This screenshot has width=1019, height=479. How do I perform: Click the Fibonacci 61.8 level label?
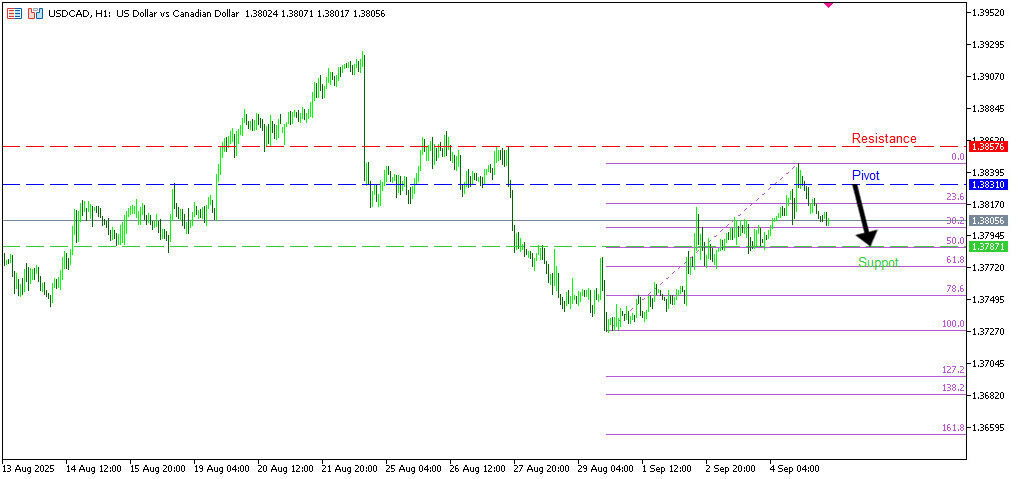tap(954, 260)
